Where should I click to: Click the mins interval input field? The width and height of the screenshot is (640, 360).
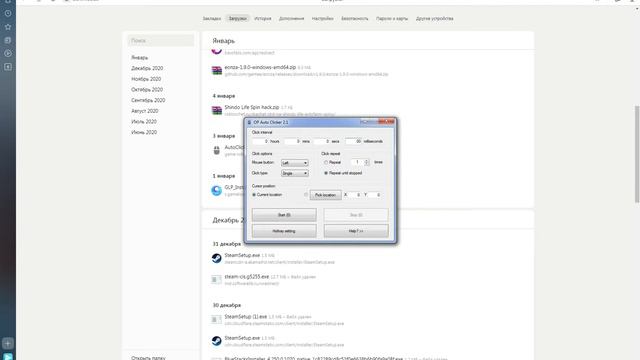[292, 141]
